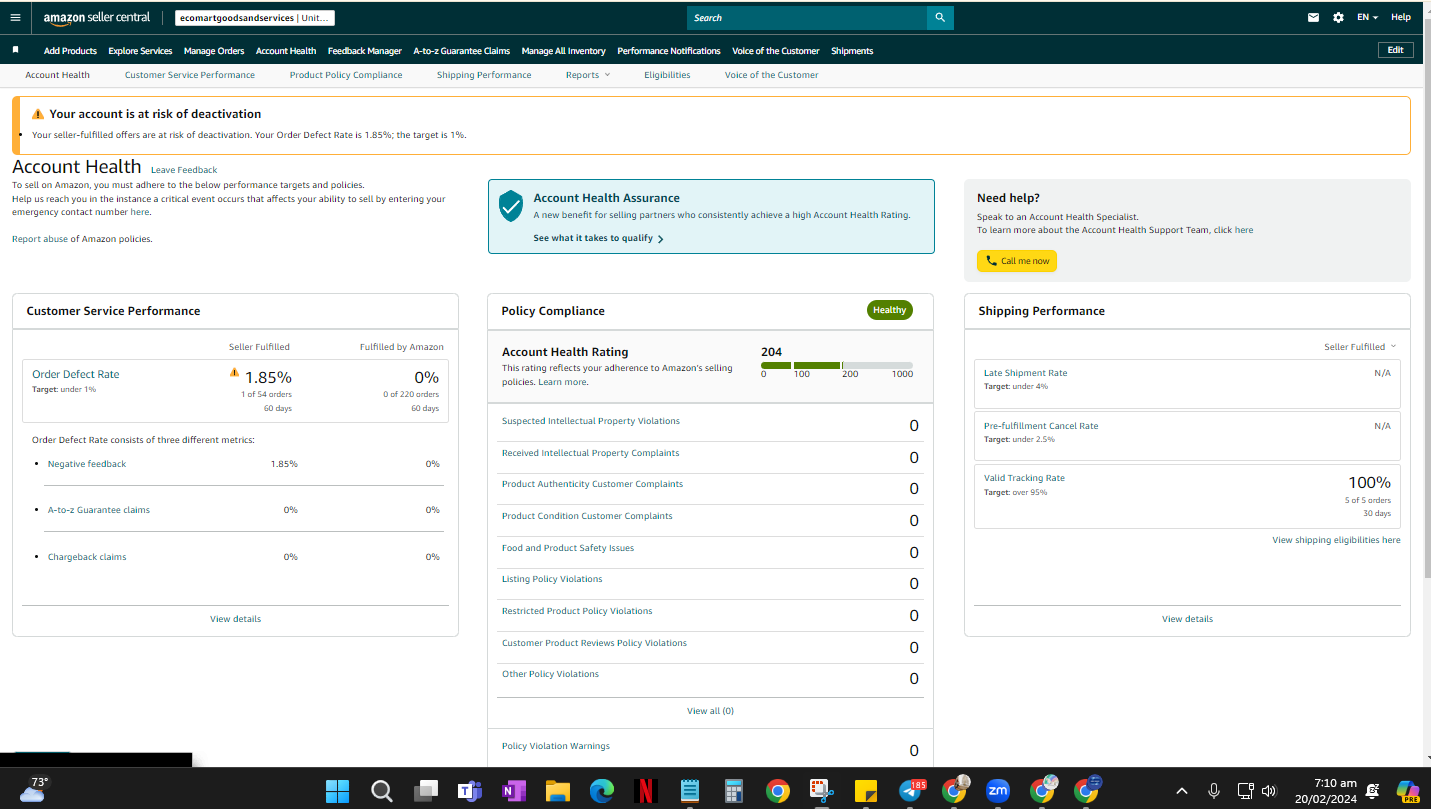
Task: Open Snipping Tool from taskbar
Action: tap(821, 791)
